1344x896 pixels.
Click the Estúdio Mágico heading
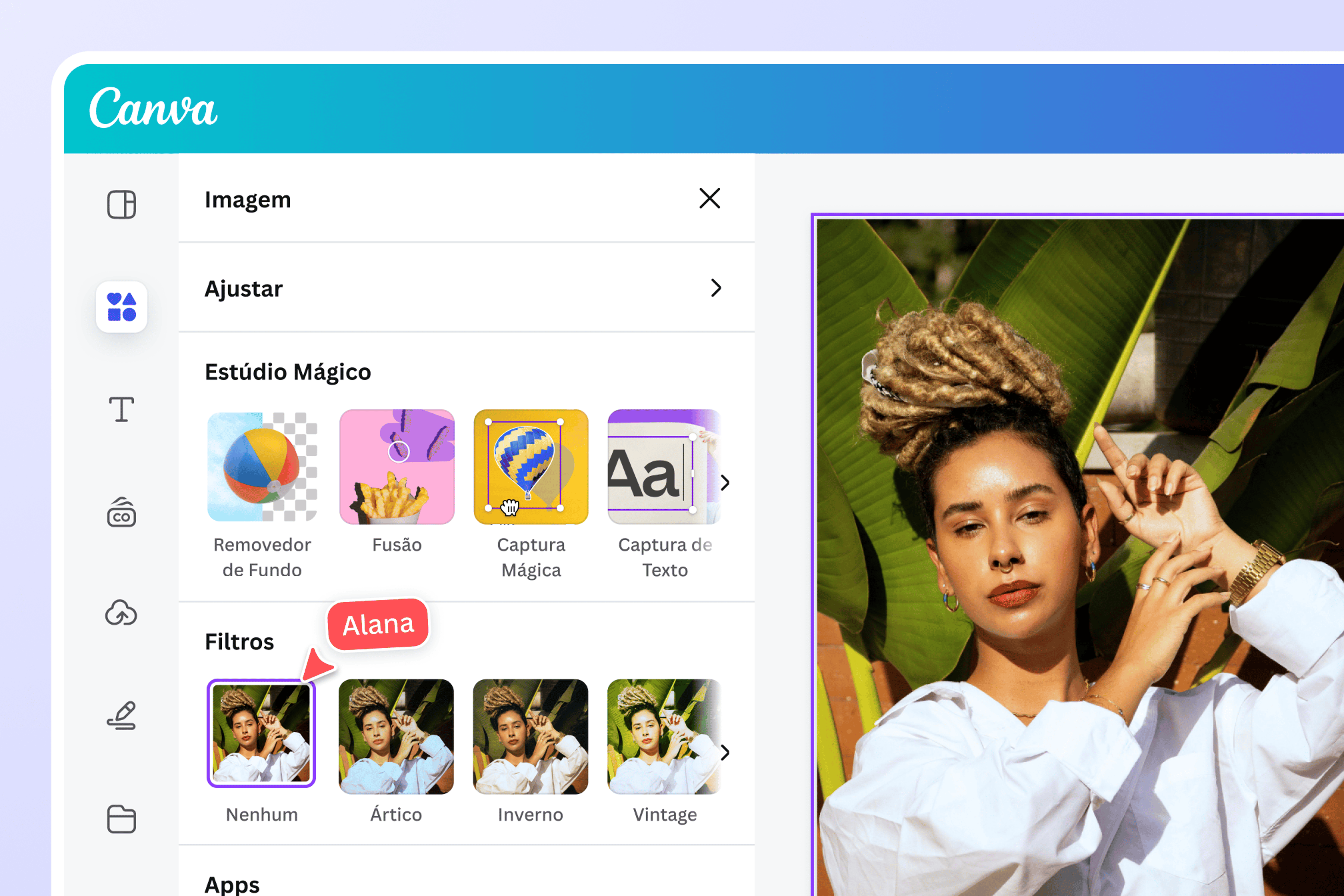coord(287,372)
